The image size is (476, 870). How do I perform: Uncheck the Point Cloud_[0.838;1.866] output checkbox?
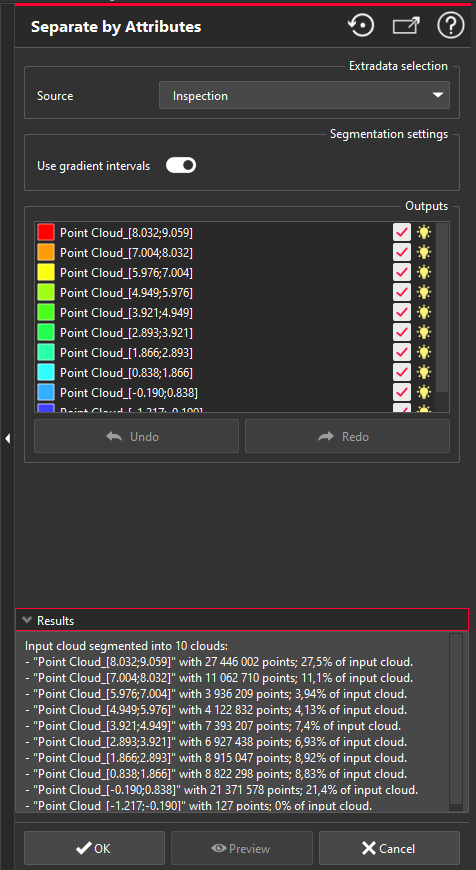(x=402, y=372)
